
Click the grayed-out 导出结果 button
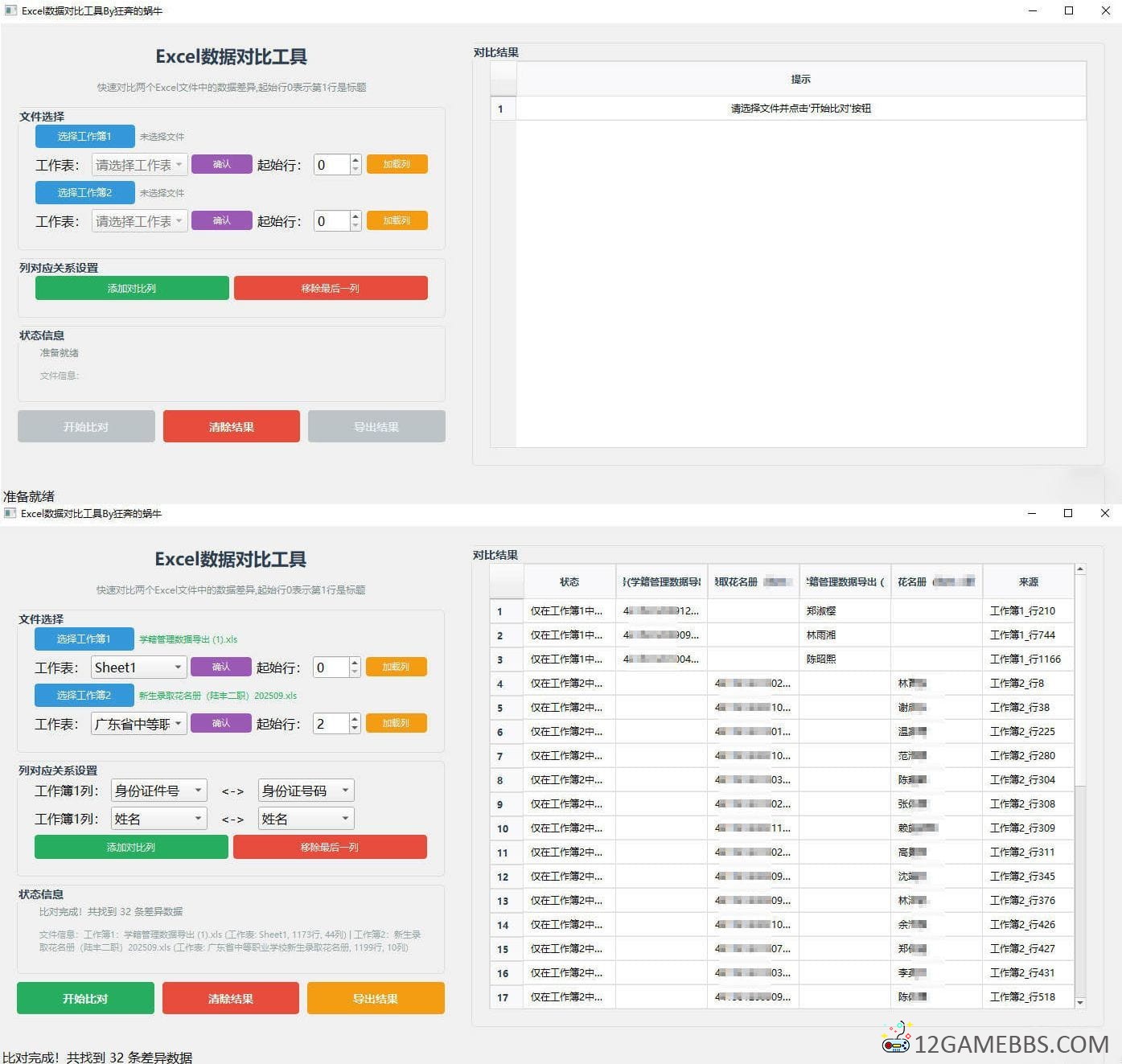(376, 427)
